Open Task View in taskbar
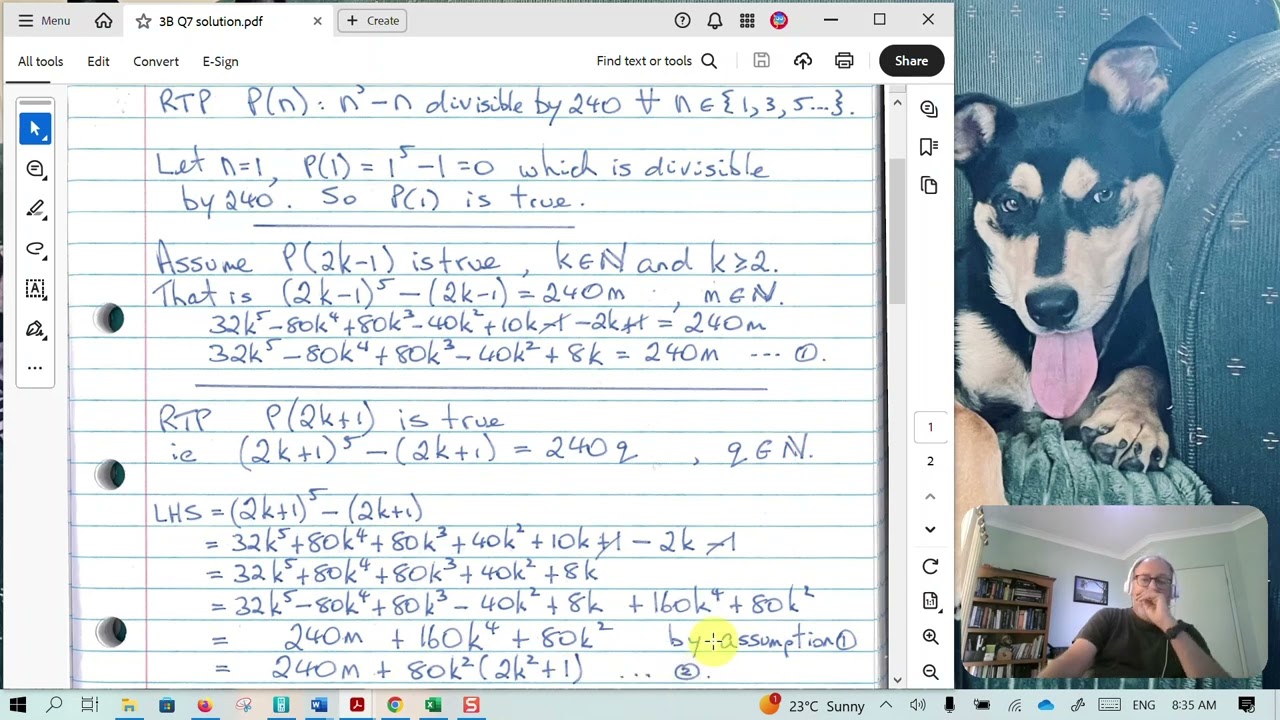The width and height of the screenshot is (1280, 720). point(90,705)
